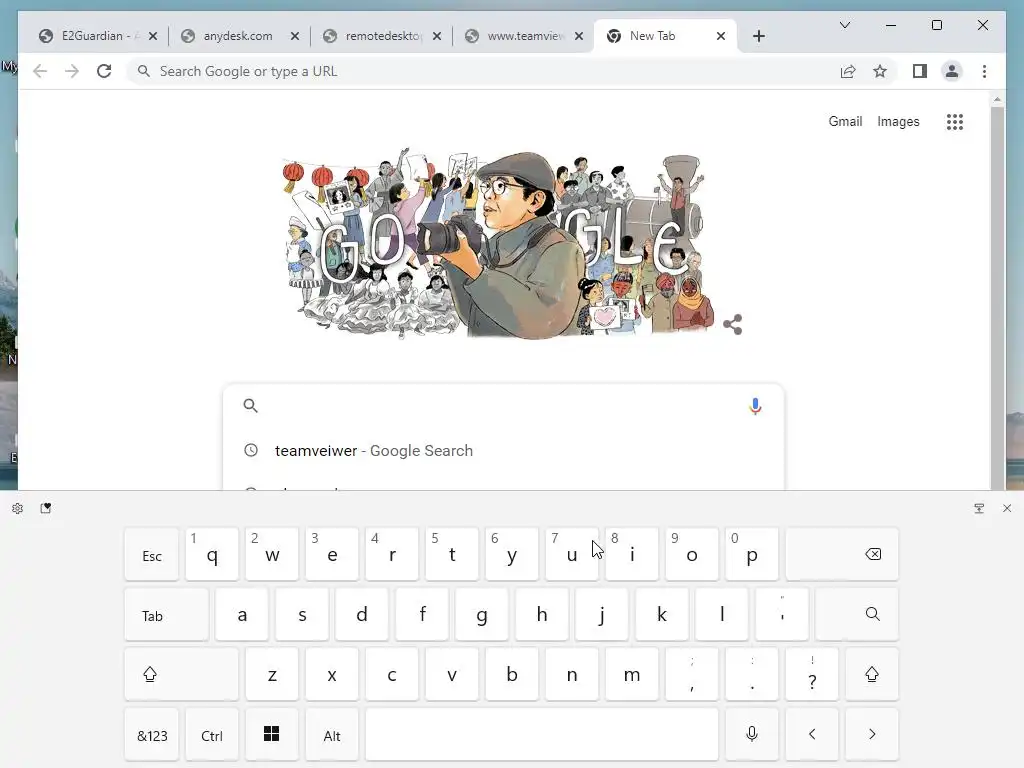Go back with the back arrow

click(40, 71)
